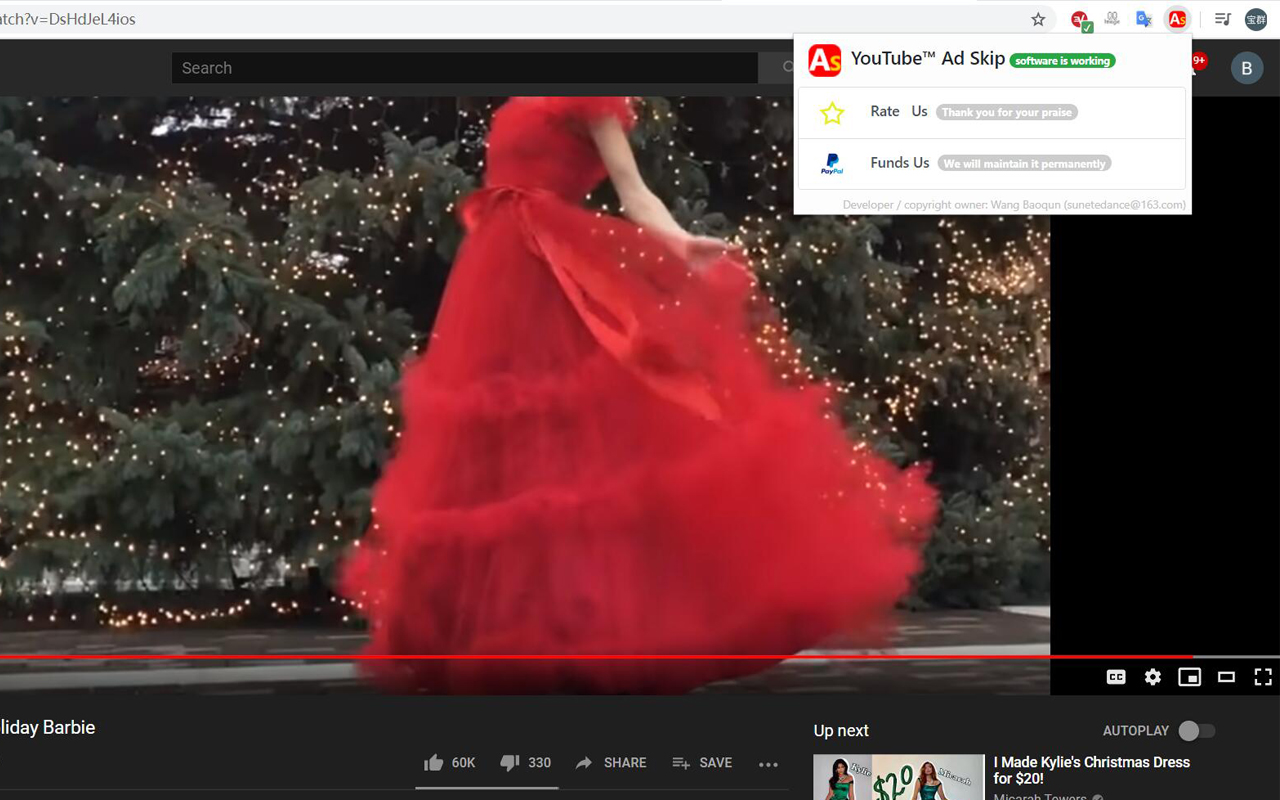Open the YouTube account avatar B
1280x800 pixels.
click(1246, 68)
